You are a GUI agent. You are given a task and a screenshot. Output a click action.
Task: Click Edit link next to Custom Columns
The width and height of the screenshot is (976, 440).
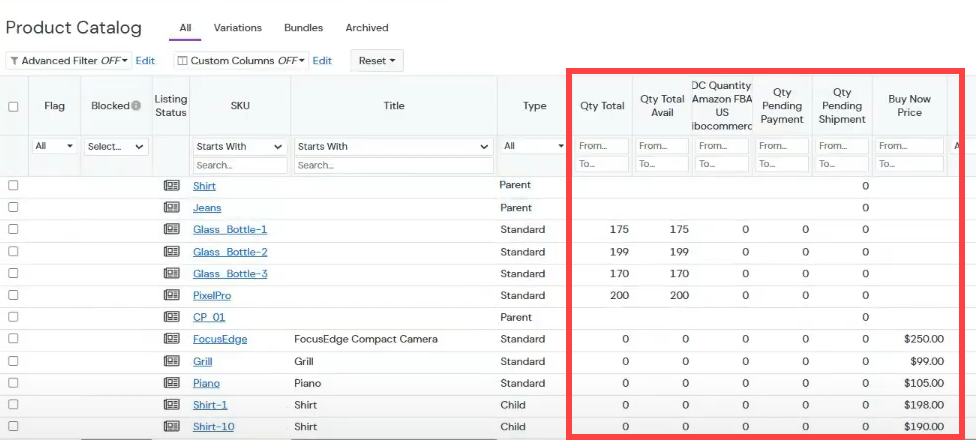click(x=322, y=61)
